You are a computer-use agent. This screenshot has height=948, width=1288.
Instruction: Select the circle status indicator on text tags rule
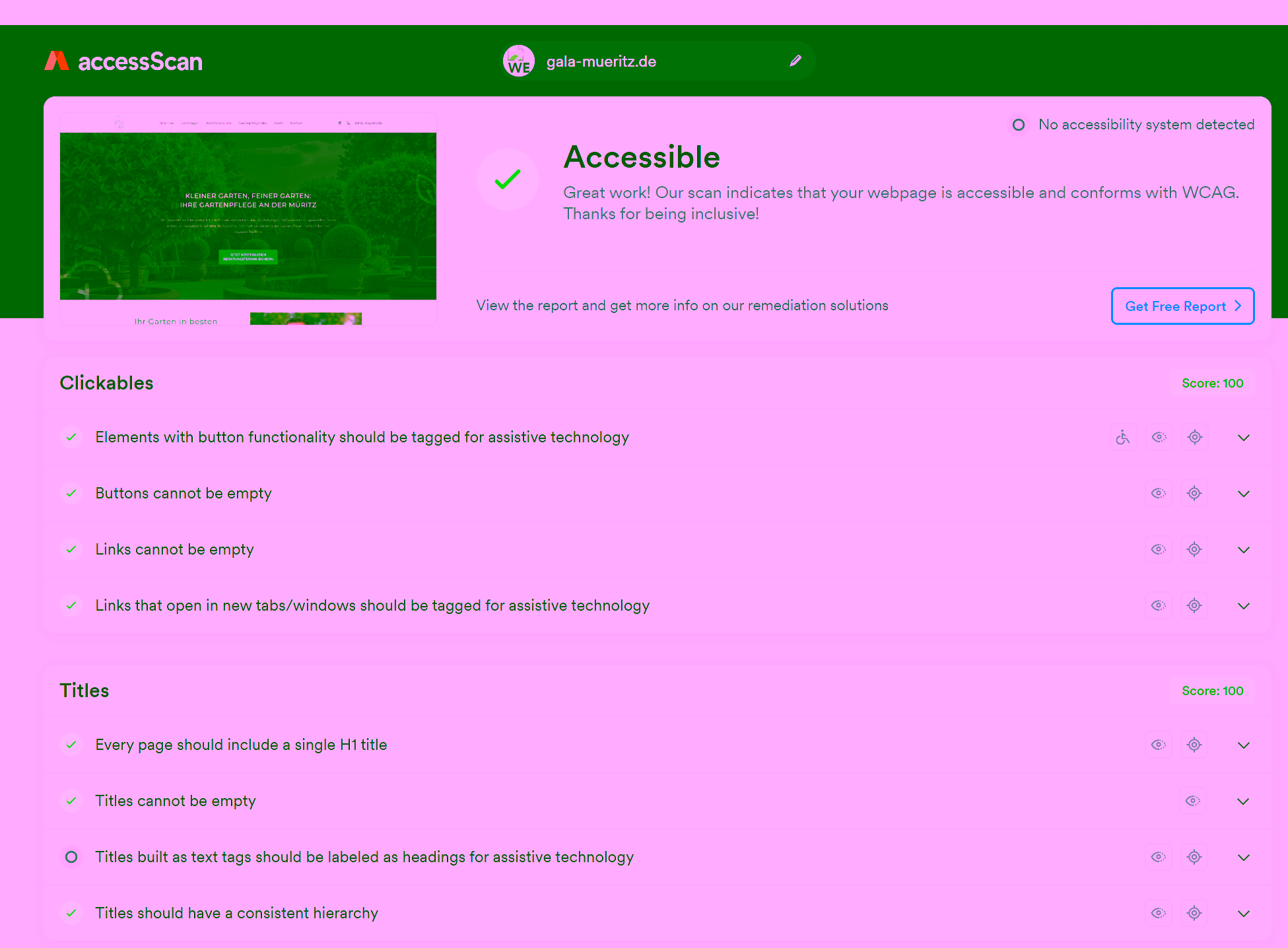tap(71, 857)
